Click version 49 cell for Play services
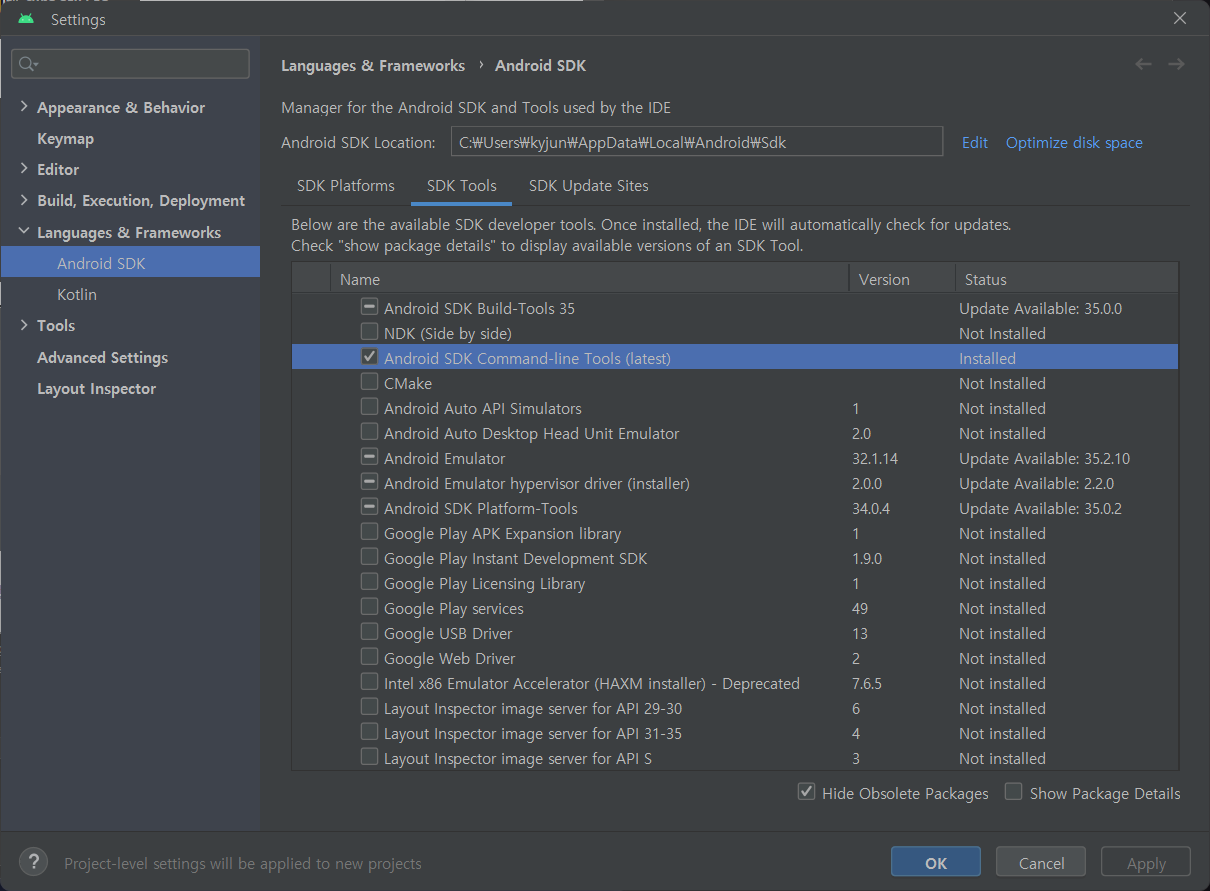Viewport: 1210px width, 891px height. point(860,608)
